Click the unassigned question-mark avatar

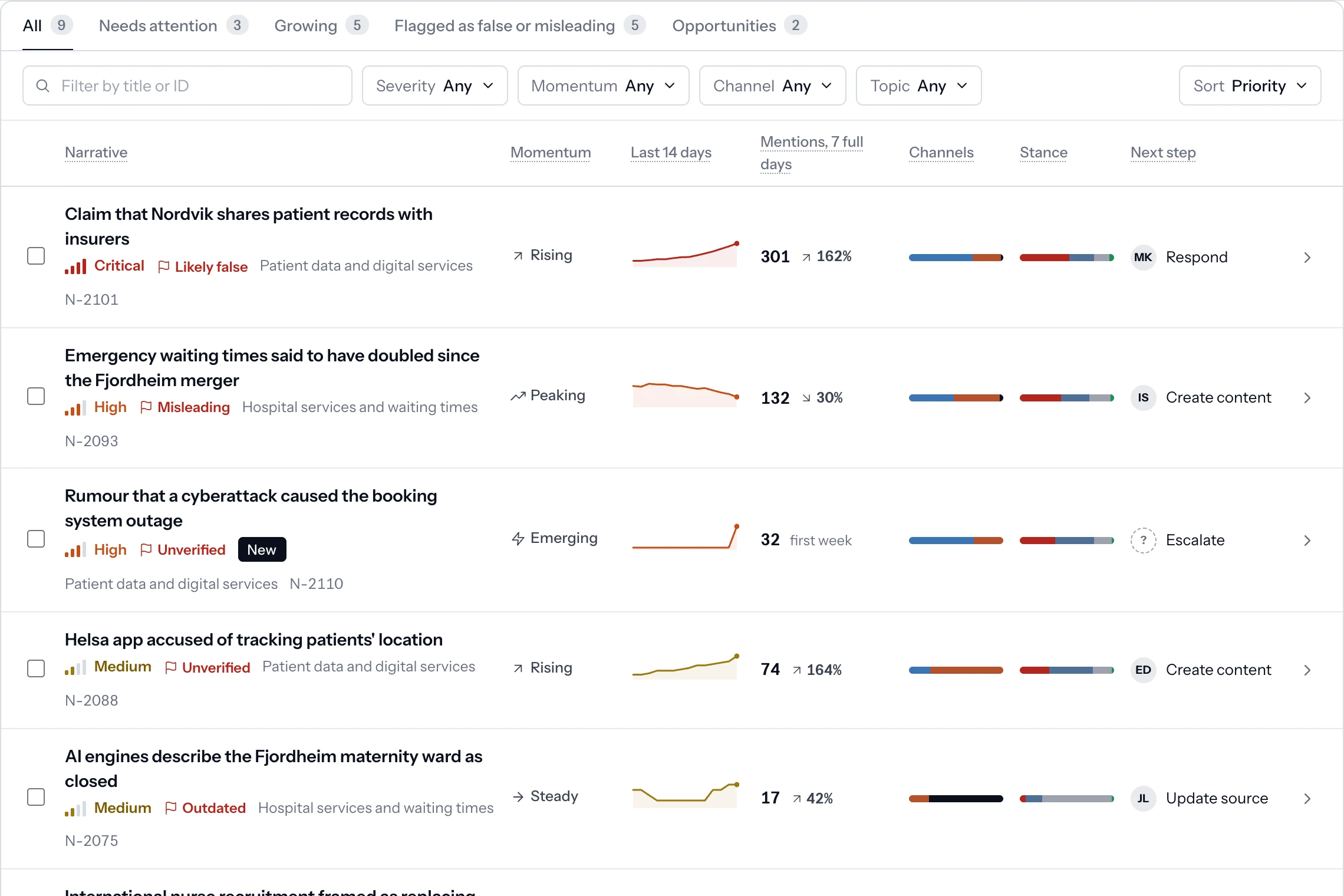click(1143, 540)
